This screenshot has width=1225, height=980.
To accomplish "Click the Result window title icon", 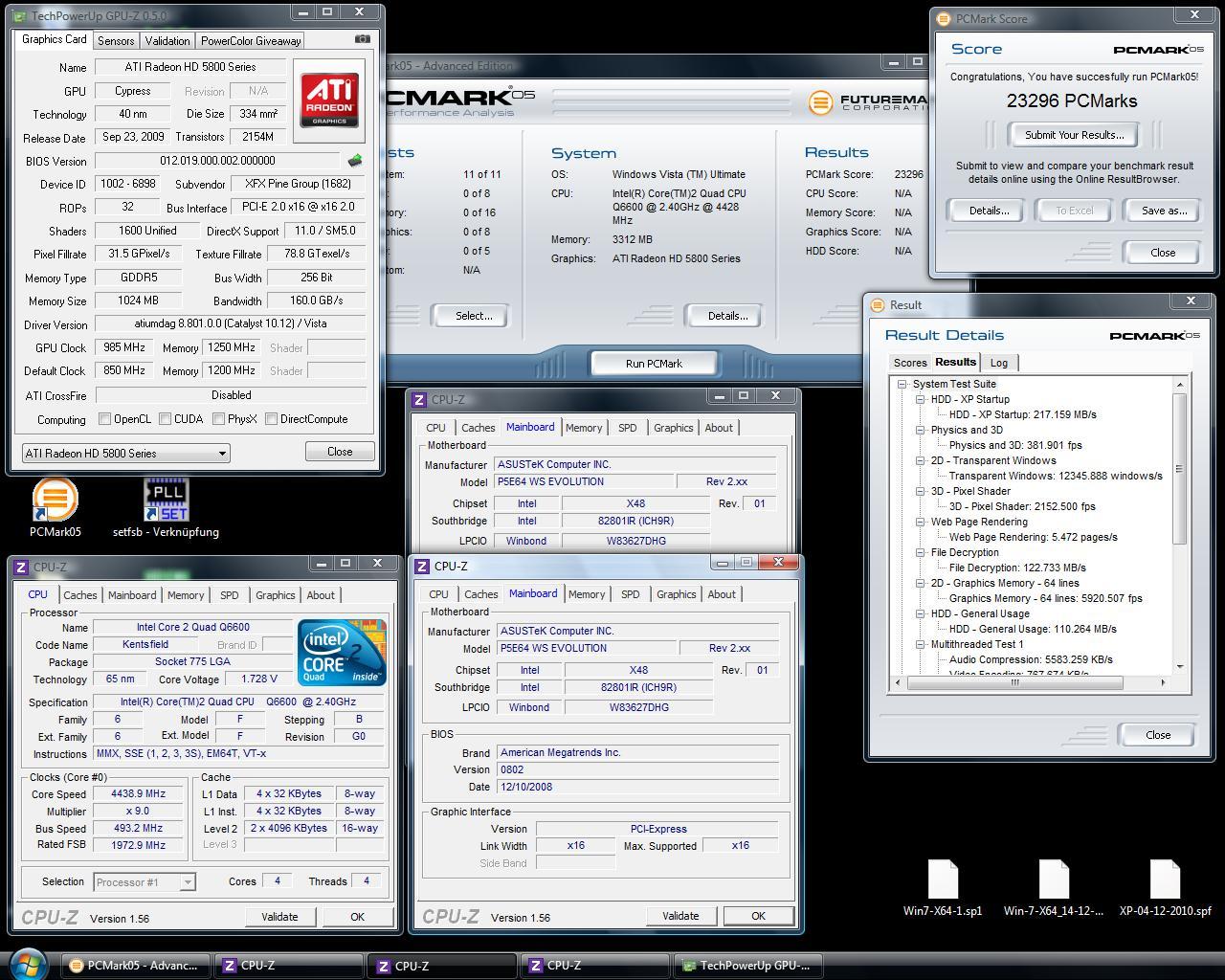I will 878,304.
